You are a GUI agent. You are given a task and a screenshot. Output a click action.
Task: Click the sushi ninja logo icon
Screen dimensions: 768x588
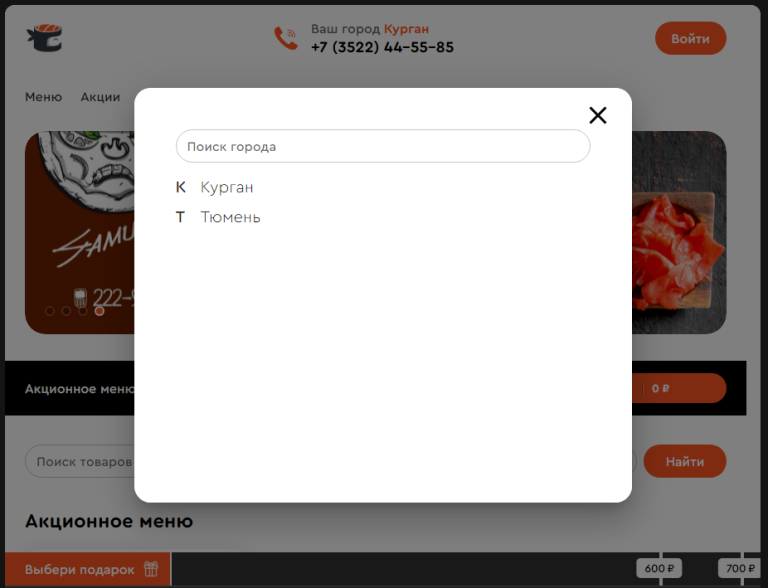[x=45, y=38]
